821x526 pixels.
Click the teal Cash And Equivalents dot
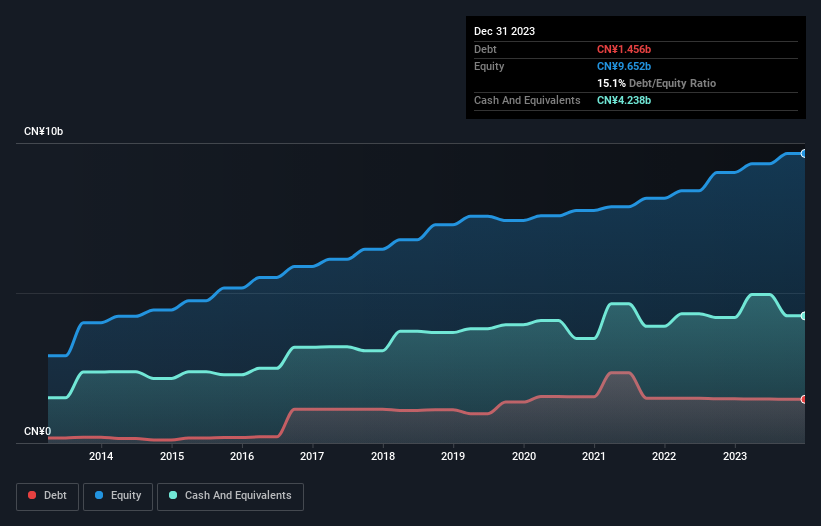point(173,495)
